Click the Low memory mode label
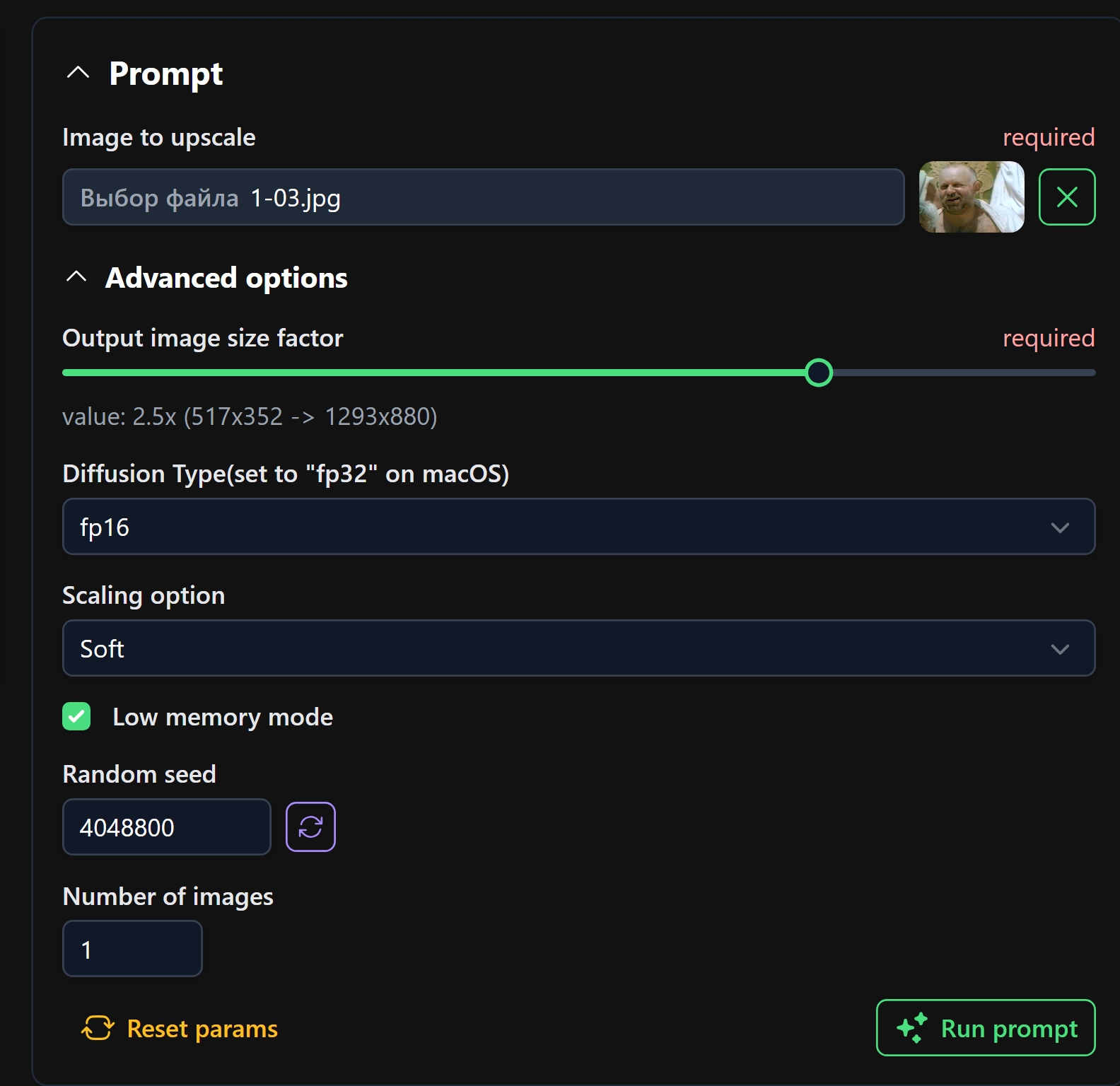 [223, 717]
